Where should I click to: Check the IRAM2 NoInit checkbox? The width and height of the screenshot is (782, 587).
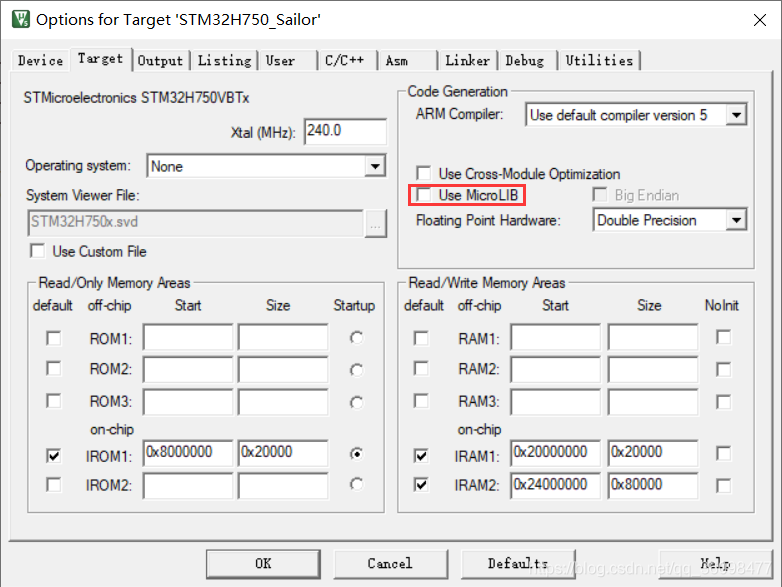tap(723, 486)
